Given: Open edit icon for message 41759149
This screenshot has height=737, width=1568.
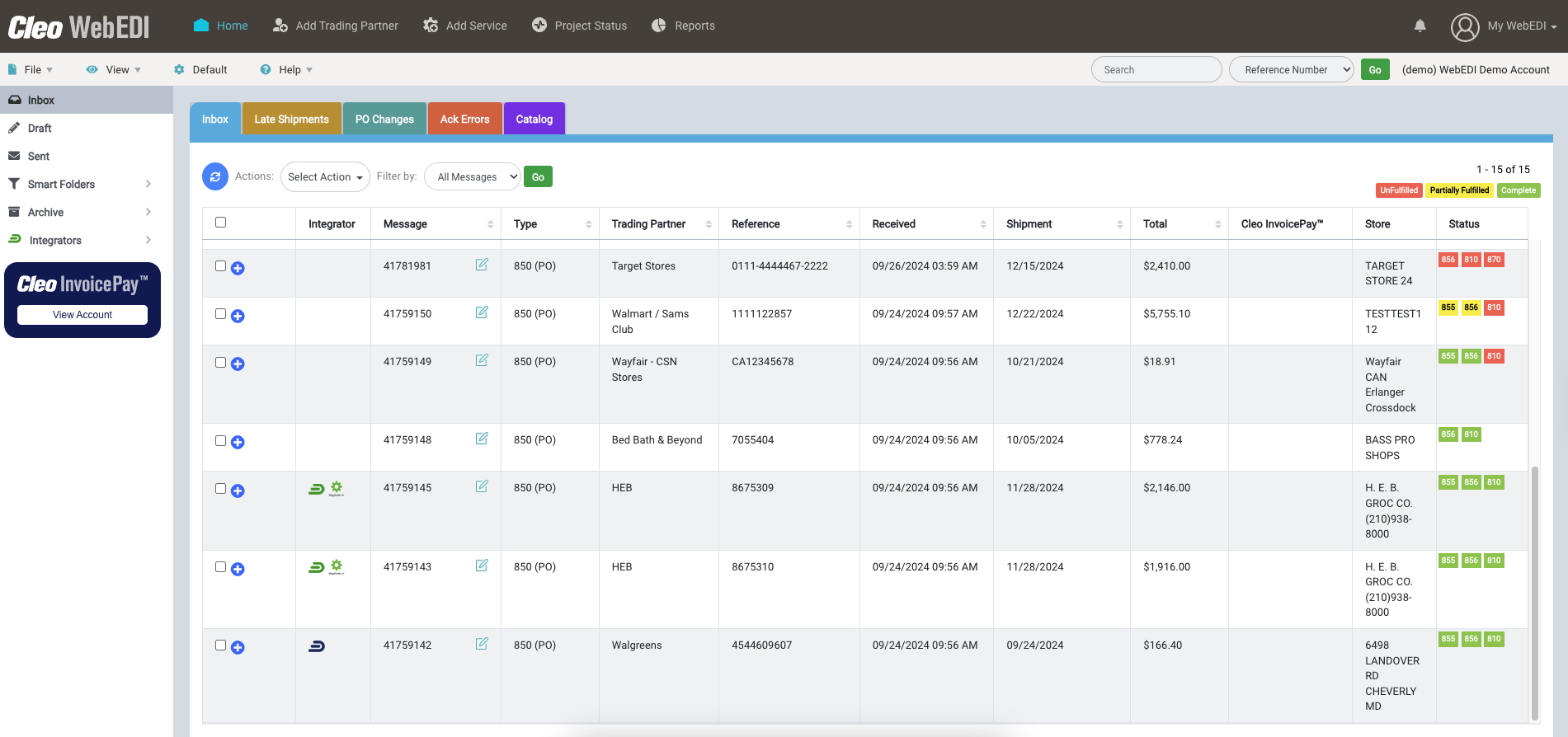Looking at the screenshot, I should click(x=482, y=360).
